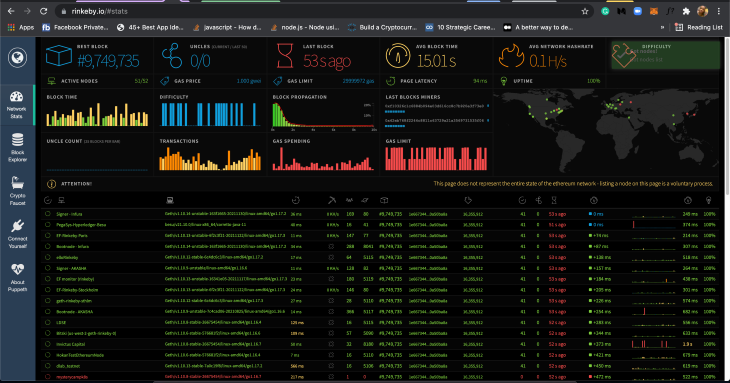
Task: Sort nodes by the pending transactions icon
Action: point(365,200)
